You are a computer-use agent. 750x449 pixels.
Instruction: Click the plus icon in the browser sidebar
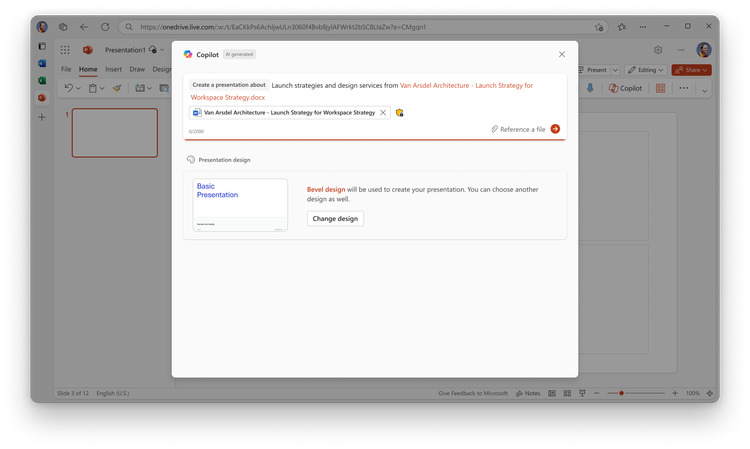click(42, 117)
